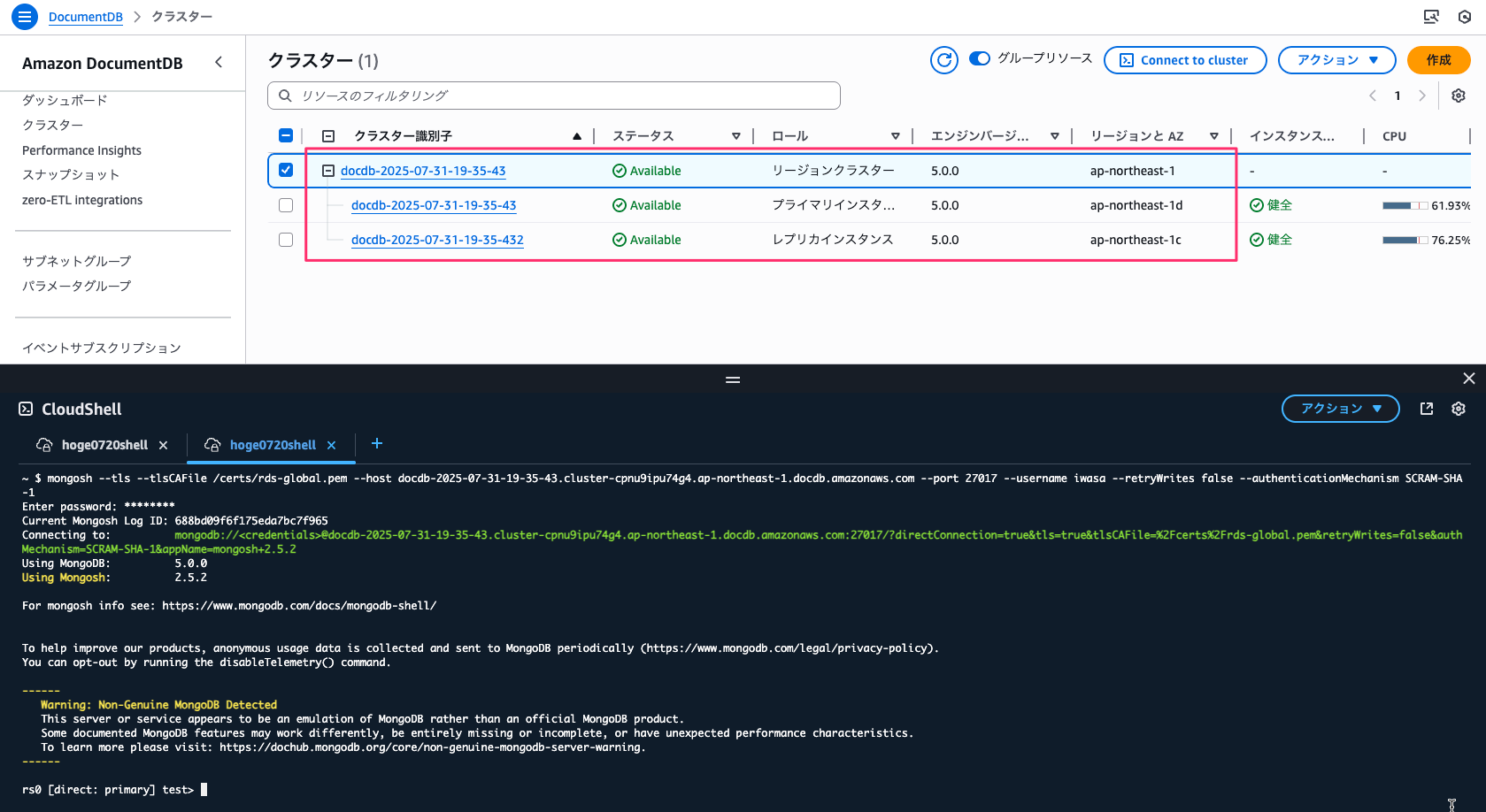This screenshot has height=812, width=1486.
Task: Open クラスター in sidebar
Action: 52,125
